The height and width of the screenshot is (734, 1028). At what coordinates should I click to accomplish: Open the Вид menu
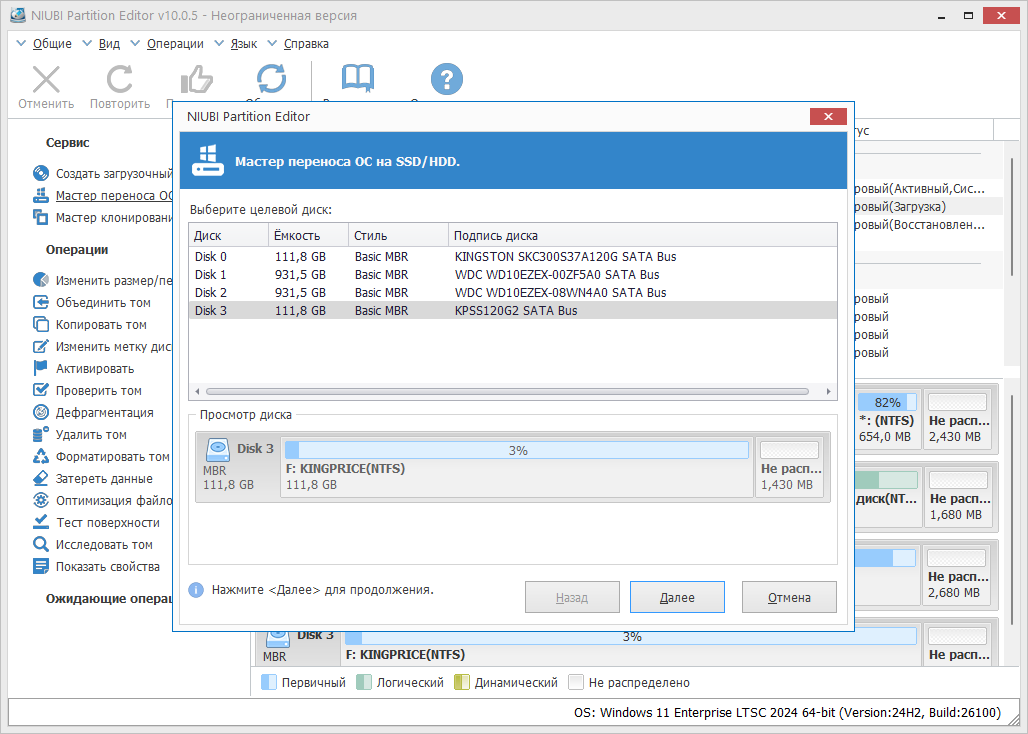tap(109, 44)
